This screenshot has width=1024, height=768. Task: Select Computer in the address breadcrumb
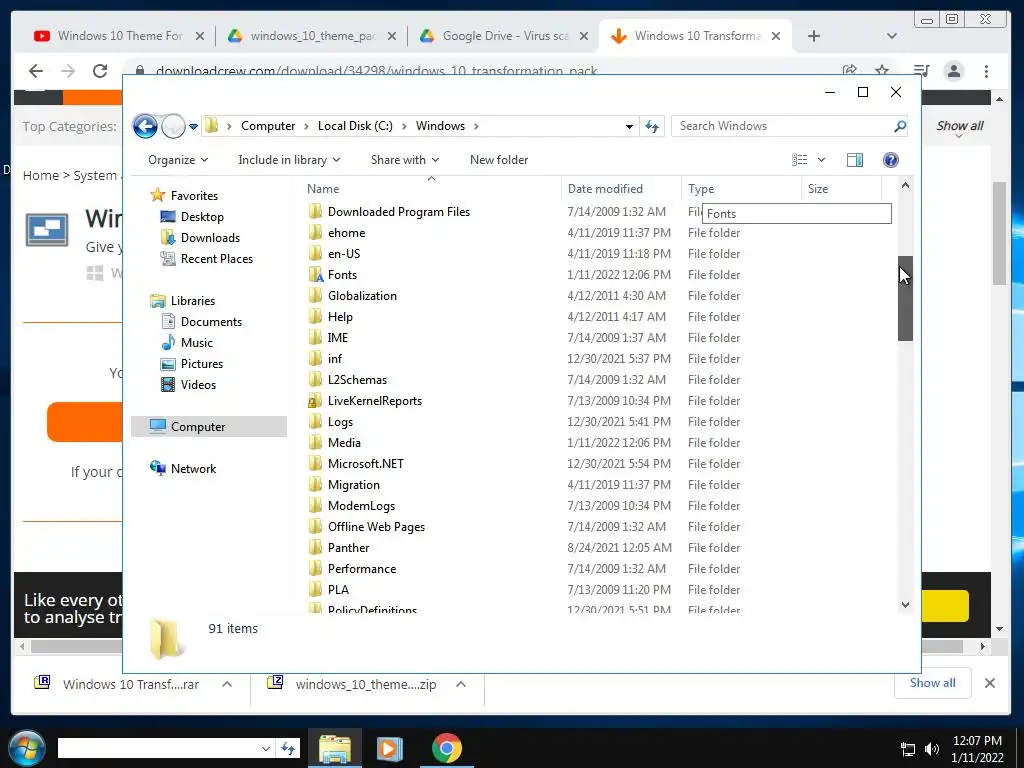[x=268, y=126]
